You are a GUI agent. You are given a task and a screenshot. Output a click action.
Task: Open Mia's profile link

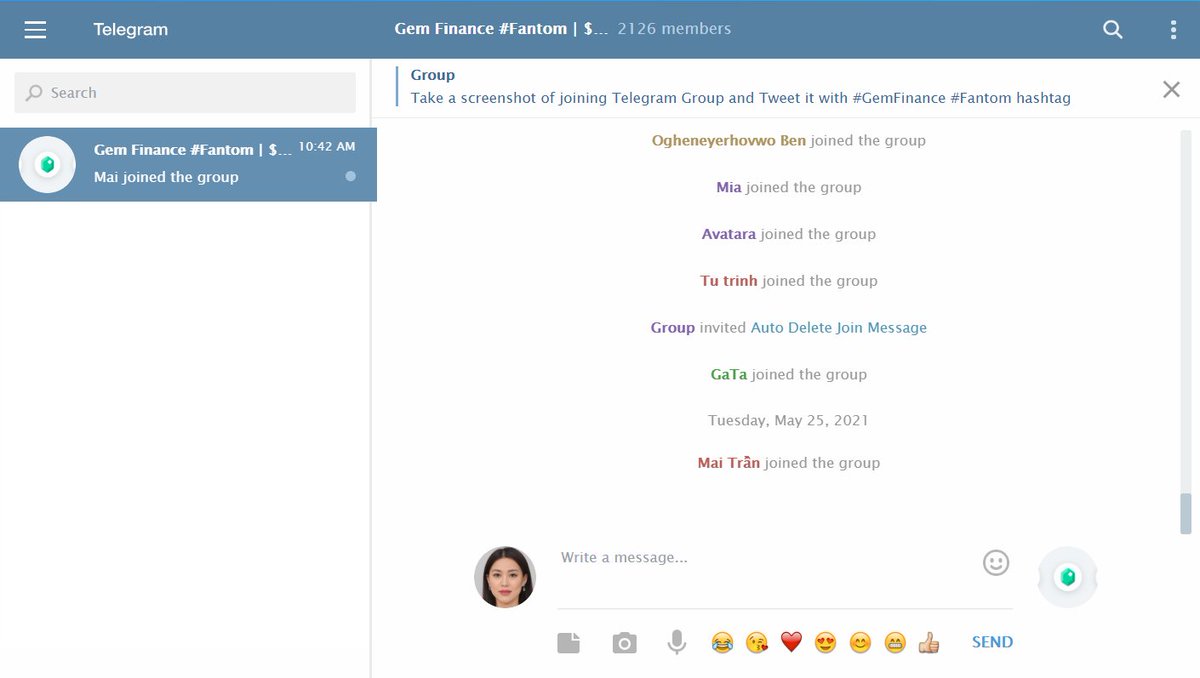[x=729, y=187]
